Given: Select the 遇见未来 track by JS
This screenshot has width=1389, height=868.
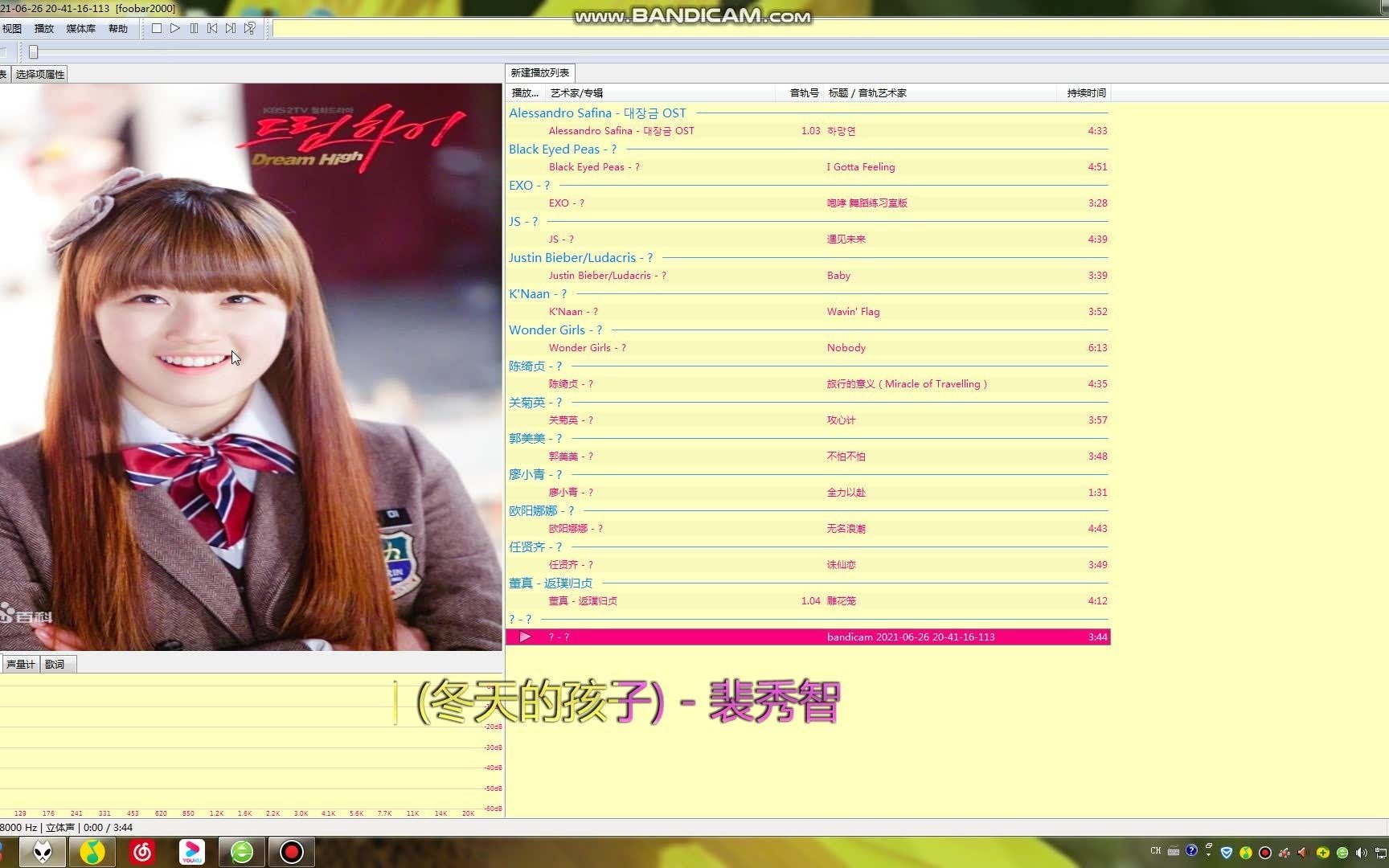Looking at the screenshot, I should (x=808, y=240).
